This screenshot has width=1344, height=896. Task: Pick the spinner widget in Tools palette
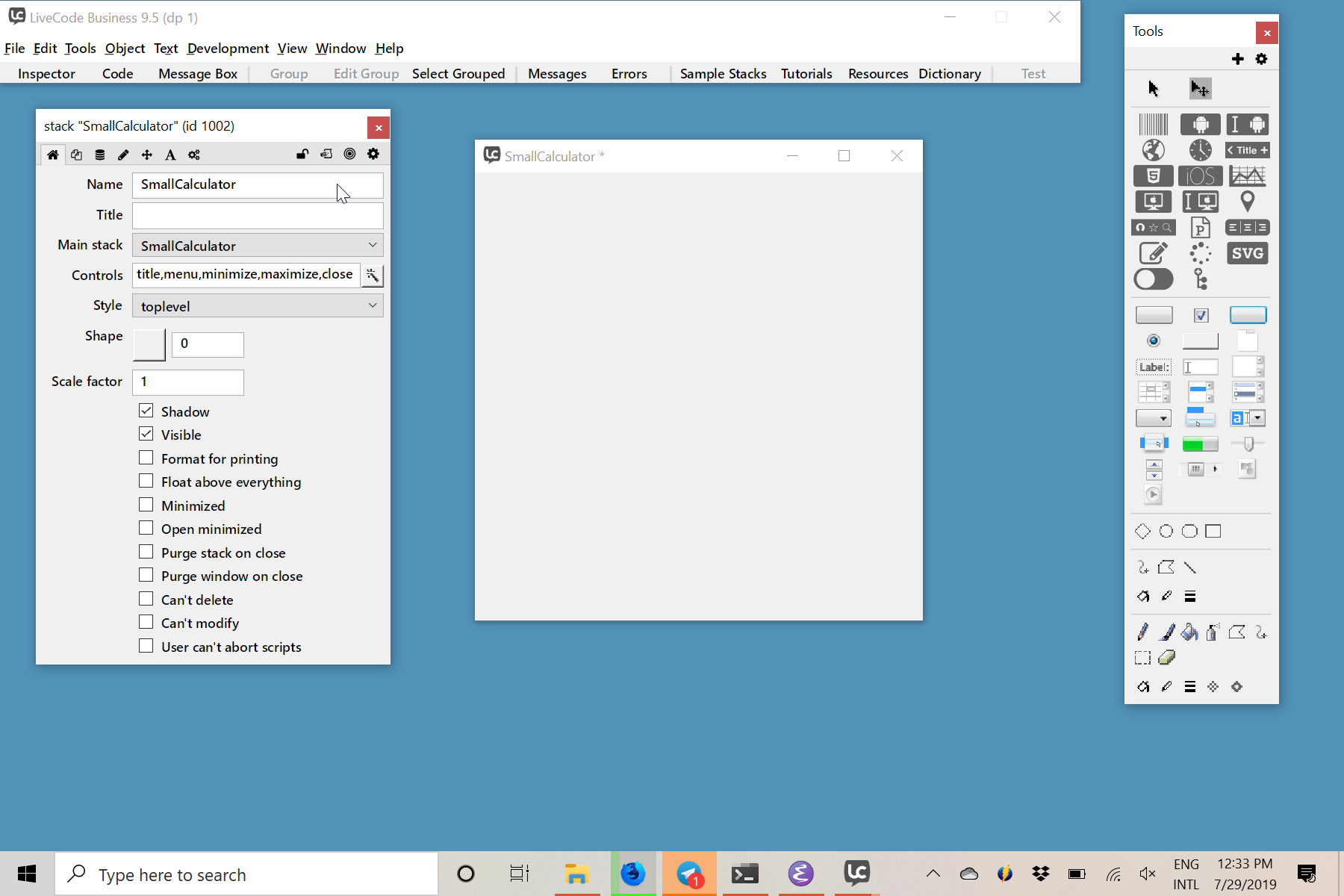[1200, 253]
